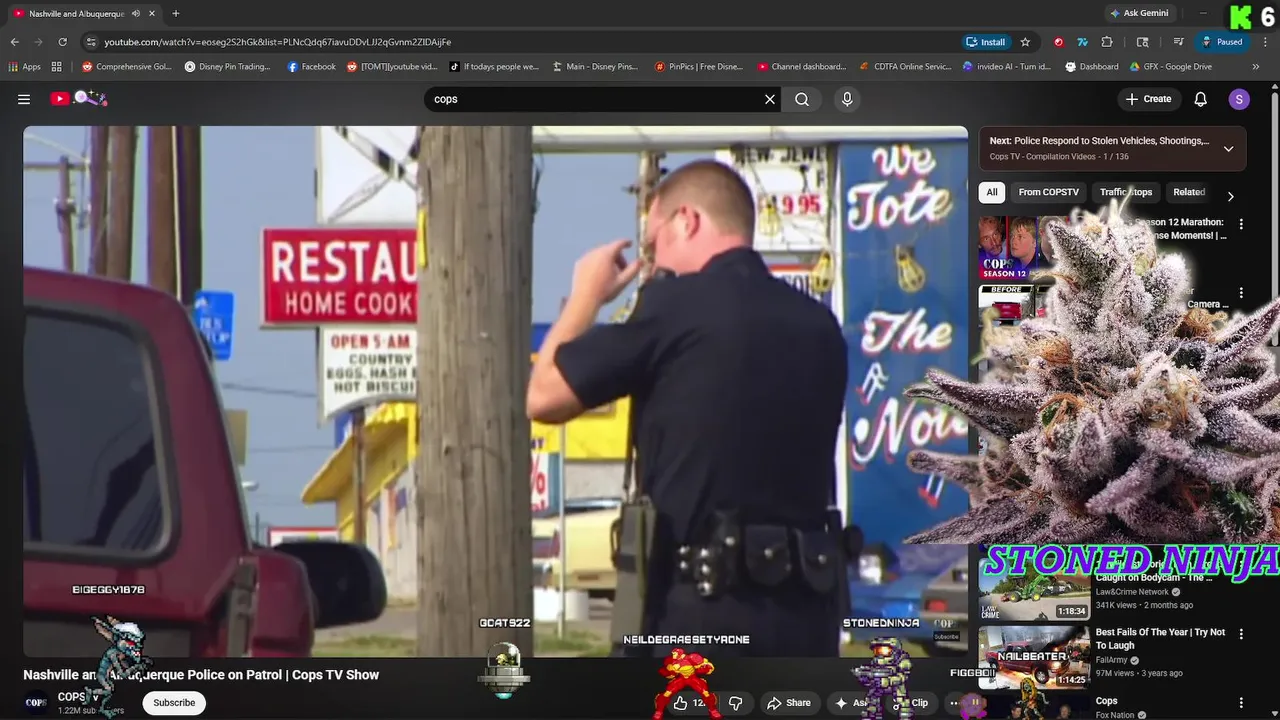Image resolution: width=1280 pixels, height=720 pixels.
Task: Open the tab grid icon beside Apps
Action: coord(57,67)
